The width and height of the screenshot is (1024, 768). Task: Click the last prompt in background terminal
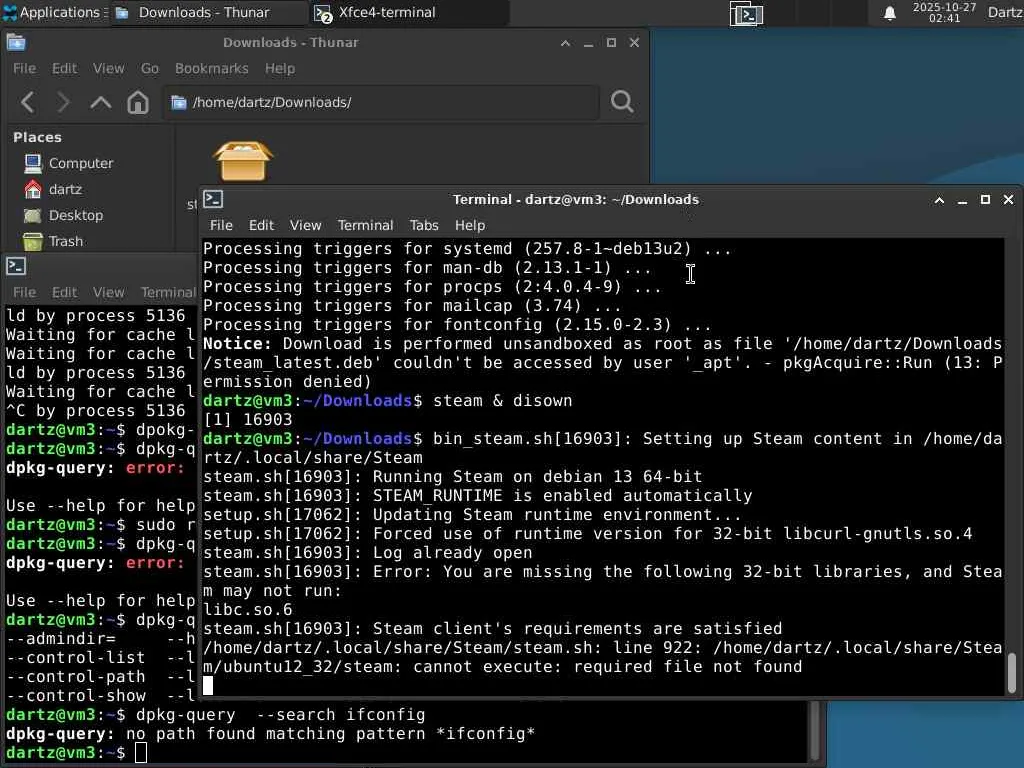(x=65, y=752)
